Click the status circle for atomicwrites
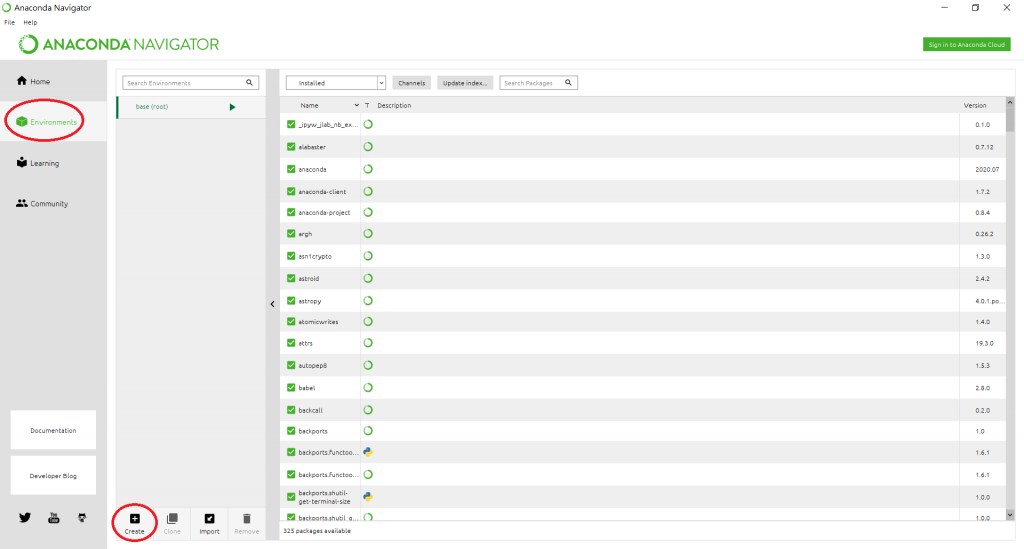This screenshot has width=1024, height=549. pyautogui.click(x=368, y=322)
